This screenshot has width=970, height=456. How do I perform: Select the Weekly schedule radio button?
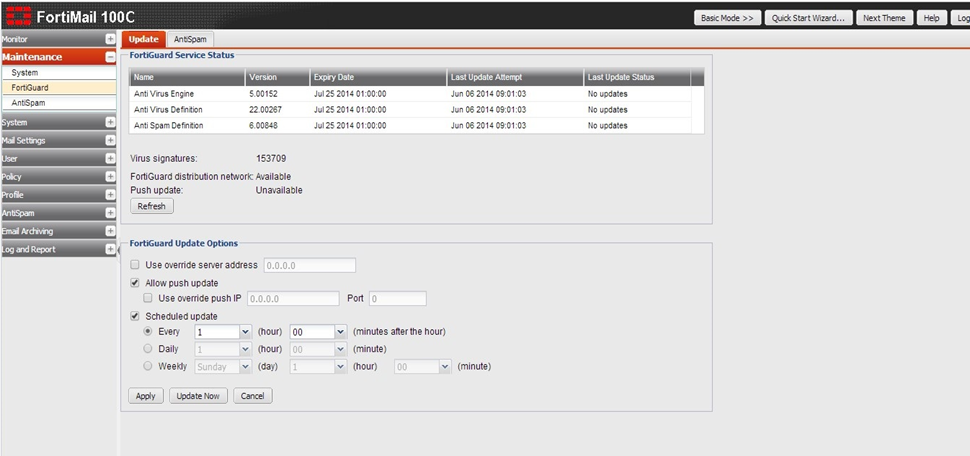(149, 366)
